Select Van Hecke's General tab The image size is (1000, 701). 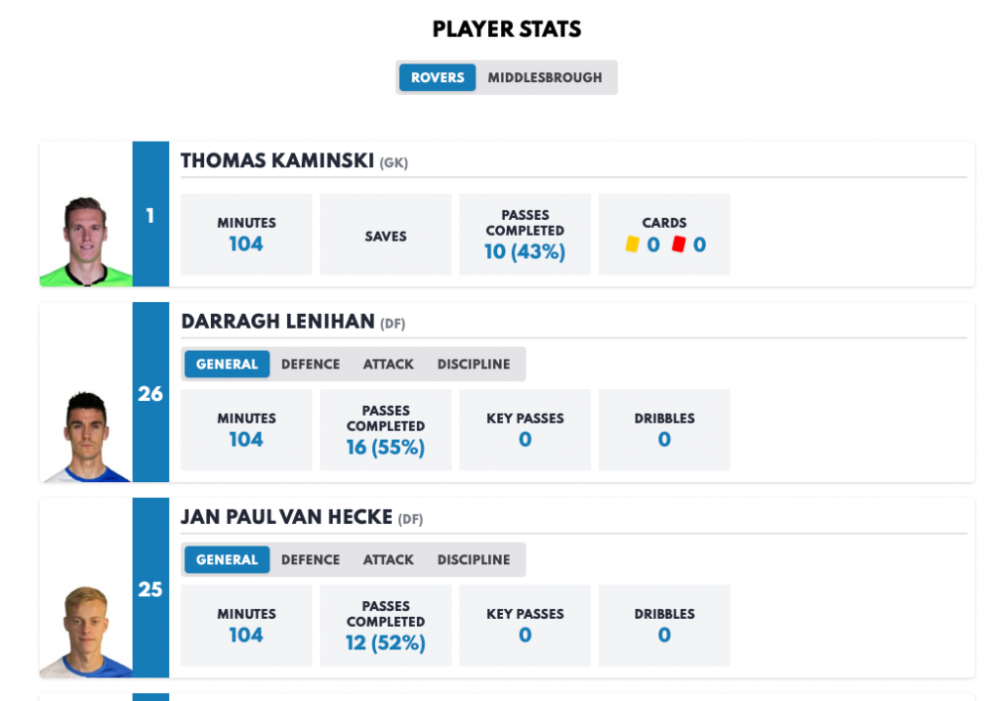227,560
